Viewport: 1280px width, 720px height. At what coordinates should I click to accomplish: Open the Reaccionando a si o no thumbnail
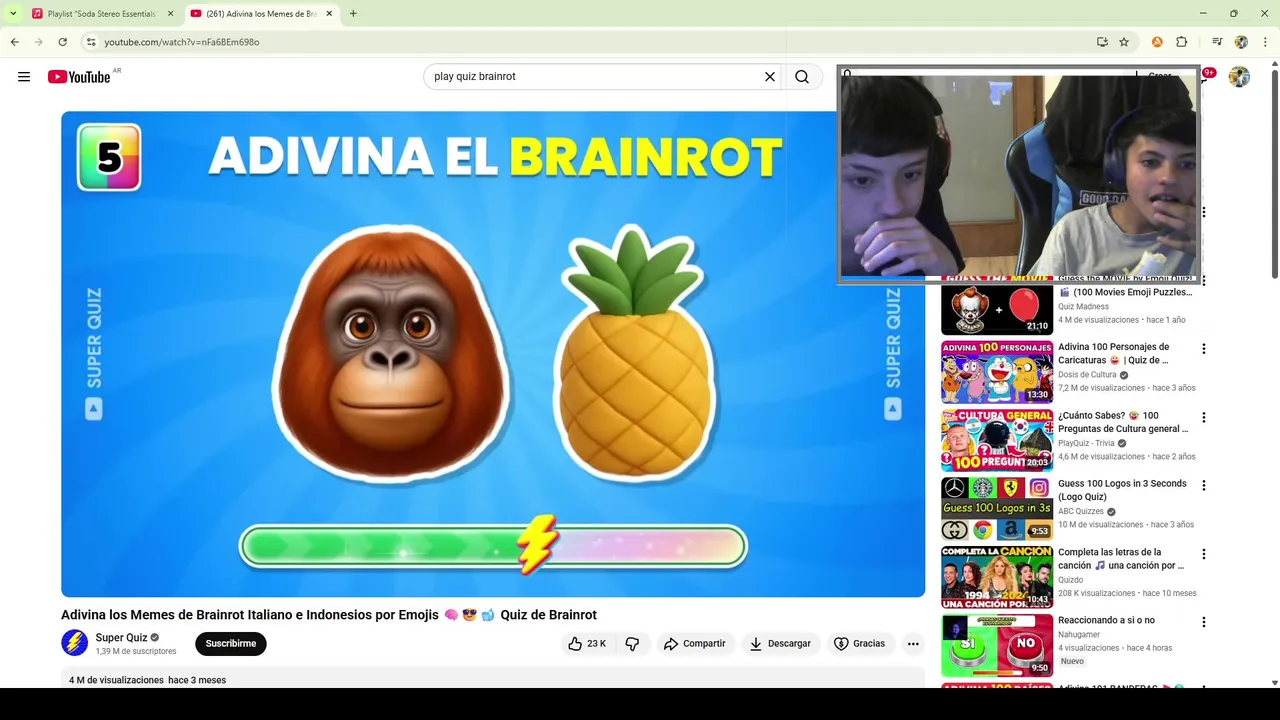click(997, 645)
